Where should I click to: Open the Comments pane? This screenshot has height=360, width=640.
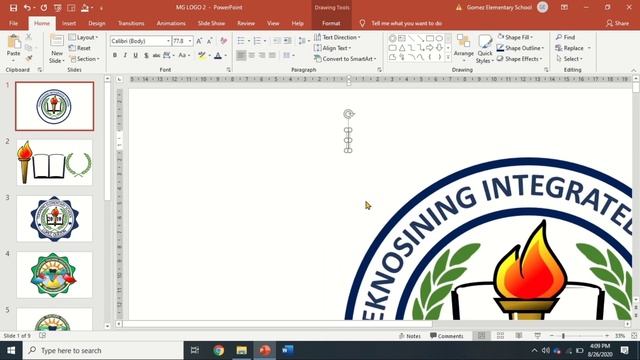447,336
